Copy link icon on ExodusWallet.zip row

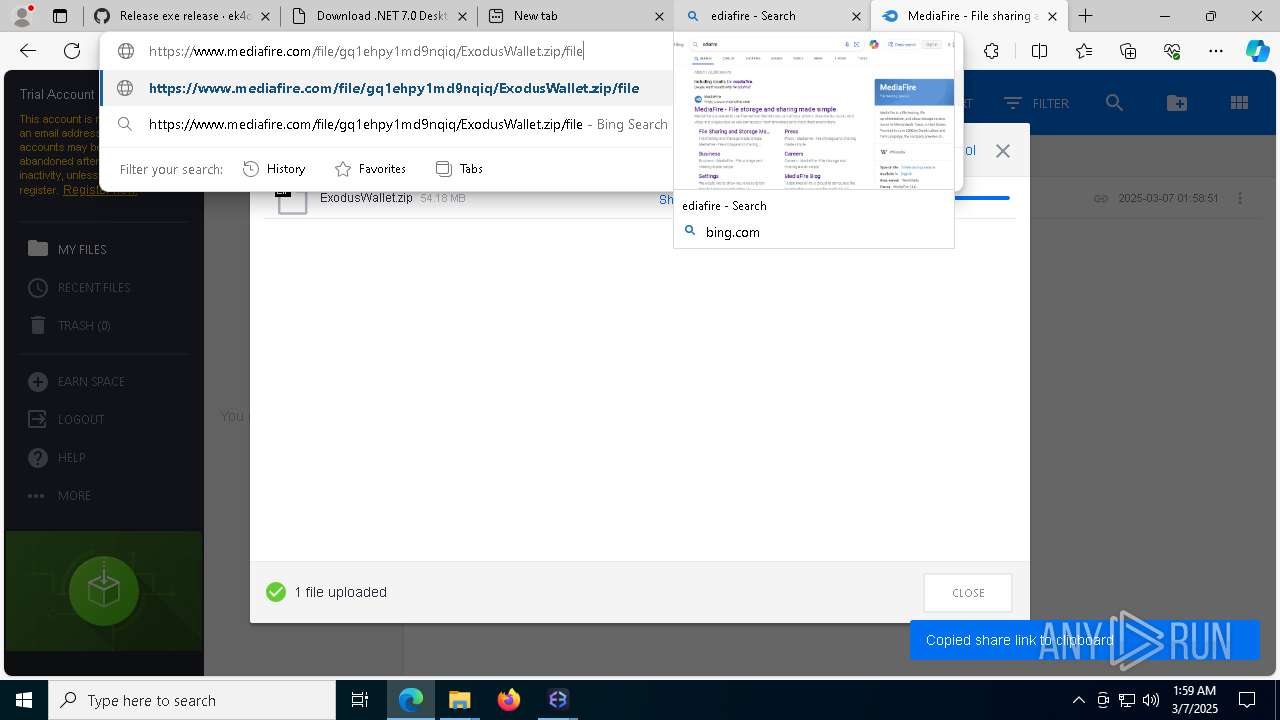(x=1100, y=198)
